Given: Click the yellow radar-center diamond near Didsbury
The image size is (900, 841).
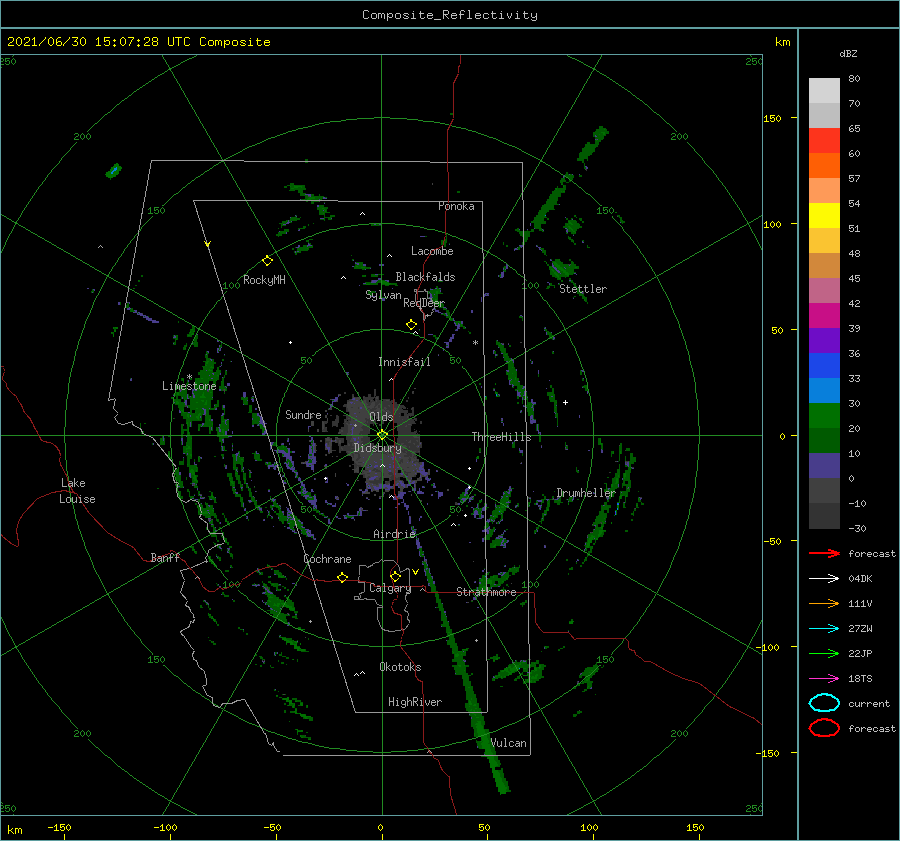Looking at the screenshot, I should (x=382, y=435).
